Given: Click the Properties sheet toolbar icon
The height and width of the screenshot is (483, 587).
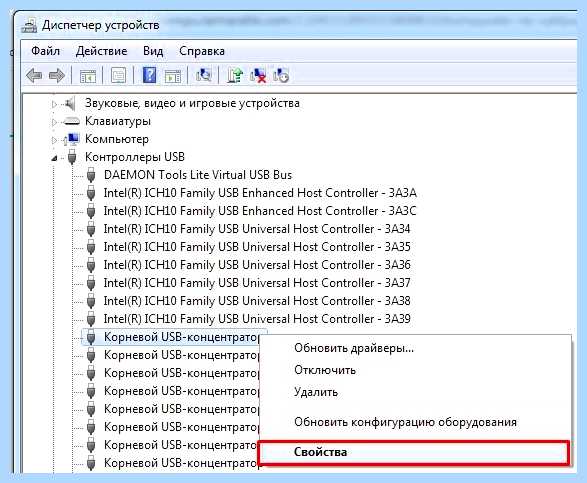Looking at the screenshot, I should pos(118,76).
